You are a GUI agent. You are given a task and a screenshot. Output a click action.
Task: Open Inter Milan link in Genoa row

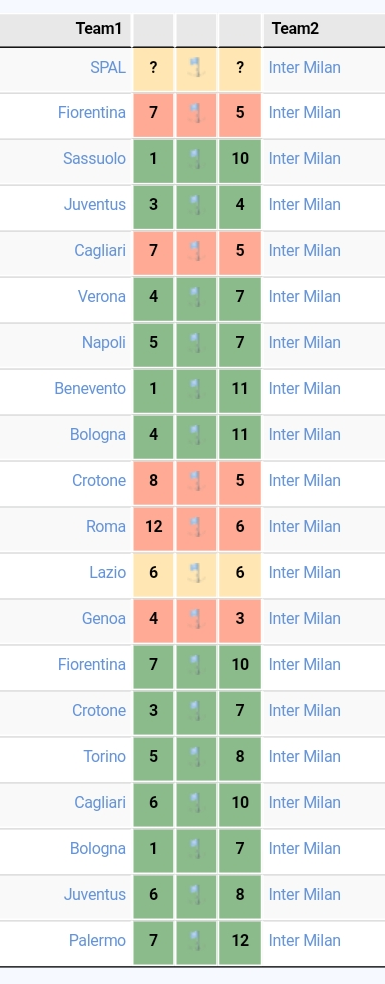click(305, 619)
